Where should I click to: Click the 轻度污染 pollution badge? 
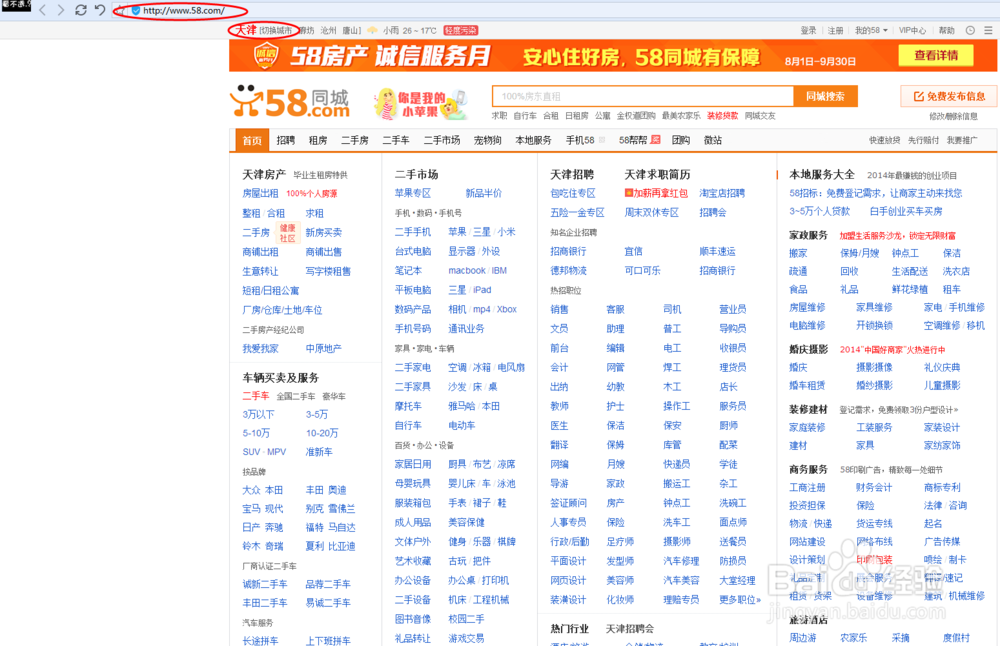460,31
